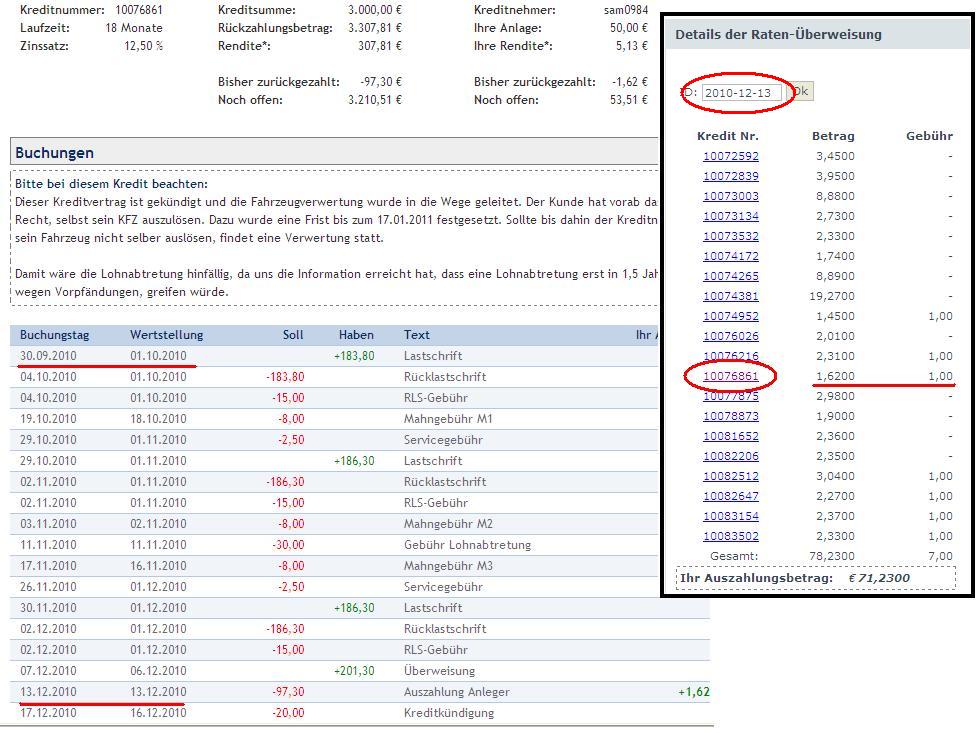Open credit link 10073532

730,236
